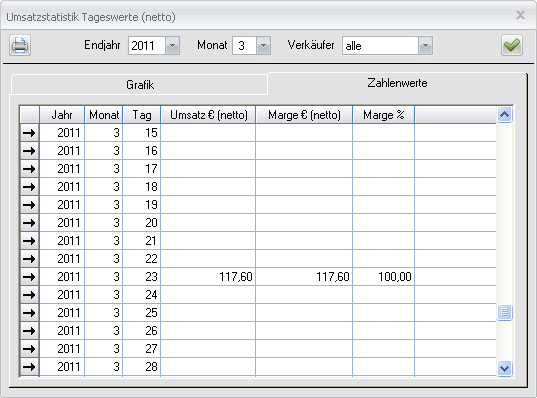Viewport: 537px width, 398px height.
Task: Click the arrow icon for day 18 row
Action: (29, 187)
